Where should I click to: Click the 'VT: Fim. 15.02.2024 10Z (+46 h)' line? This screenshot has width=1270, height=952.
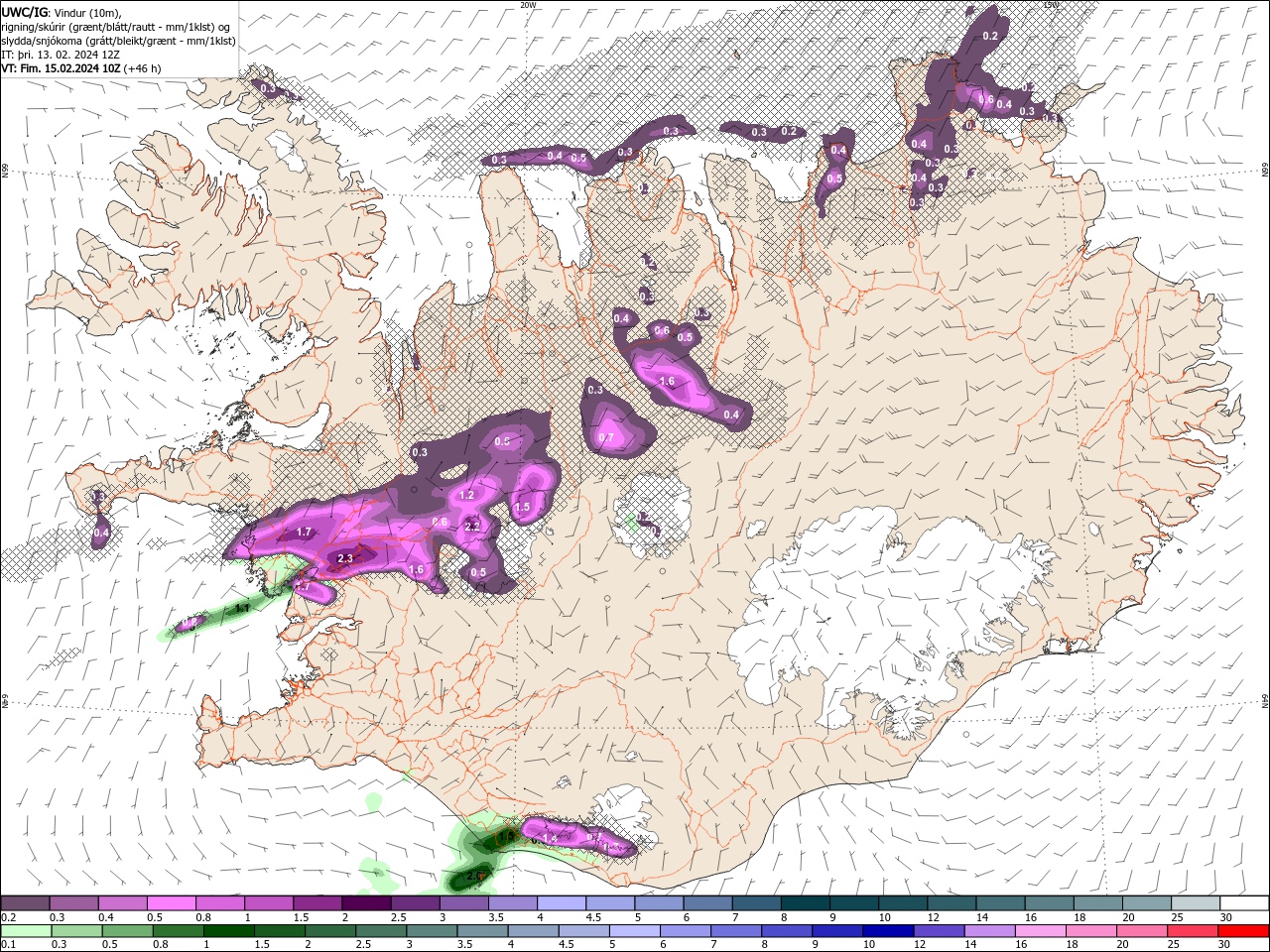[x=81, y=68]
